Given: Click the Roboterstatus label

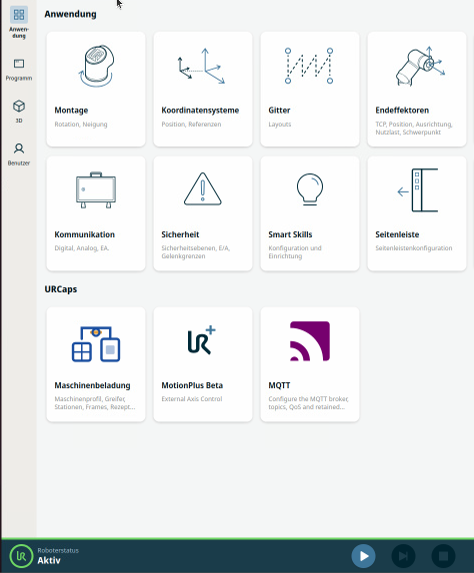Looking at the screenshot, I should [58, 550].
